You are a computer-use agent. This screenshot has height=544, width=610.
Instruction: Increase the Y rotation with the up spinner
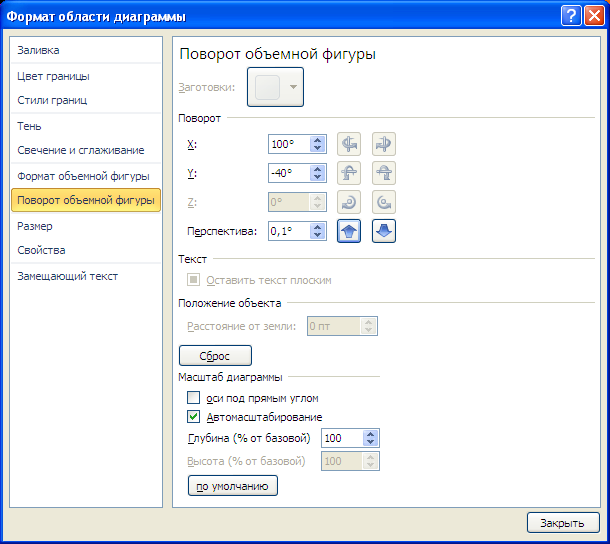click(317, 169)
